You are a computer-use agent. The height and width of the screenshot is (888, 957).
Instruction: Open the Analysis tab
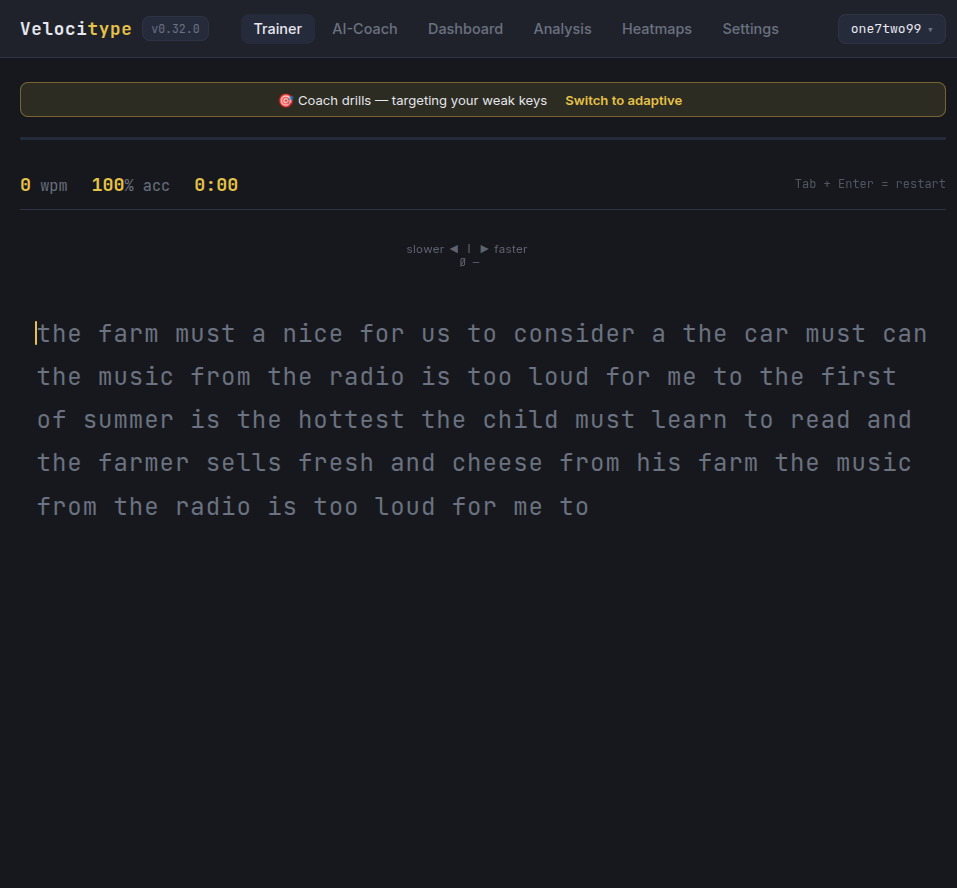[562, 29]
